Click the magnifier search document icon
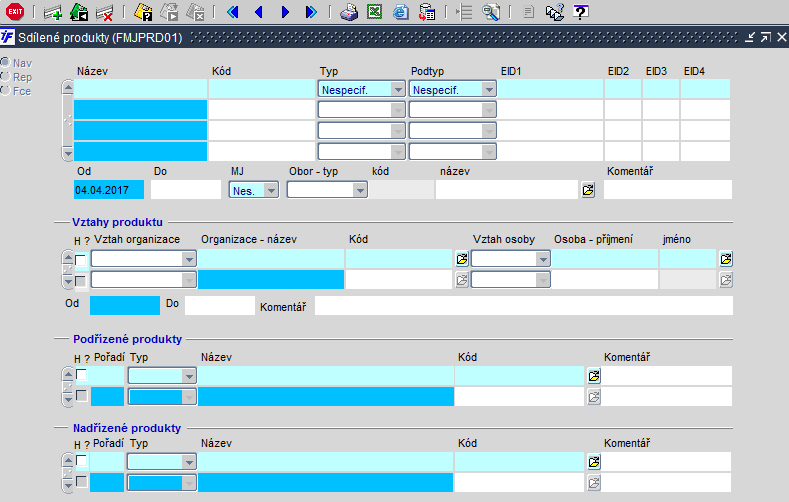 click(491, 12)
